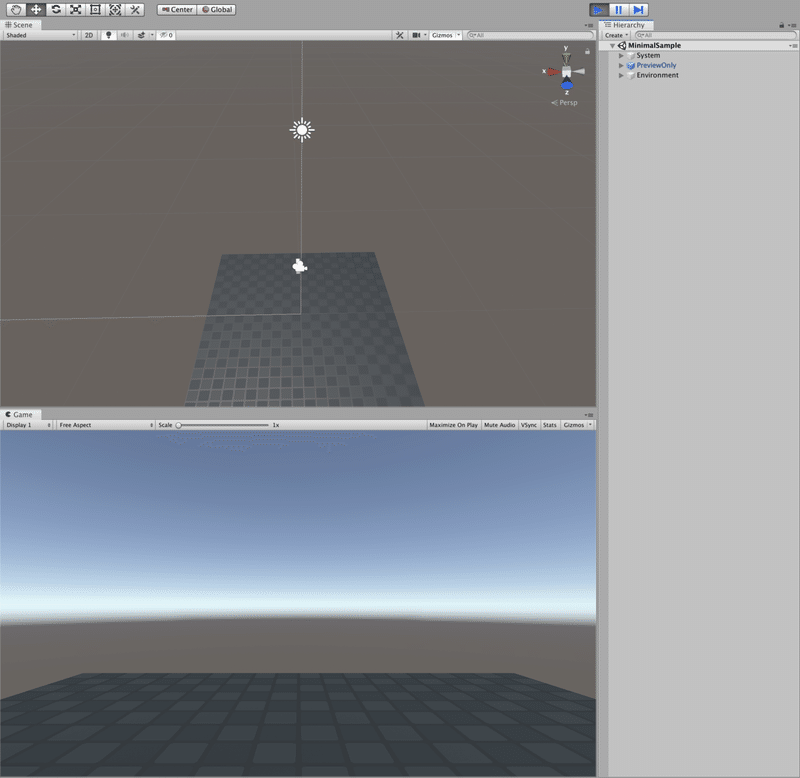This screenshot has width=800, height=778.
Task: Select the System object
Action: click(x=648, y=55)
